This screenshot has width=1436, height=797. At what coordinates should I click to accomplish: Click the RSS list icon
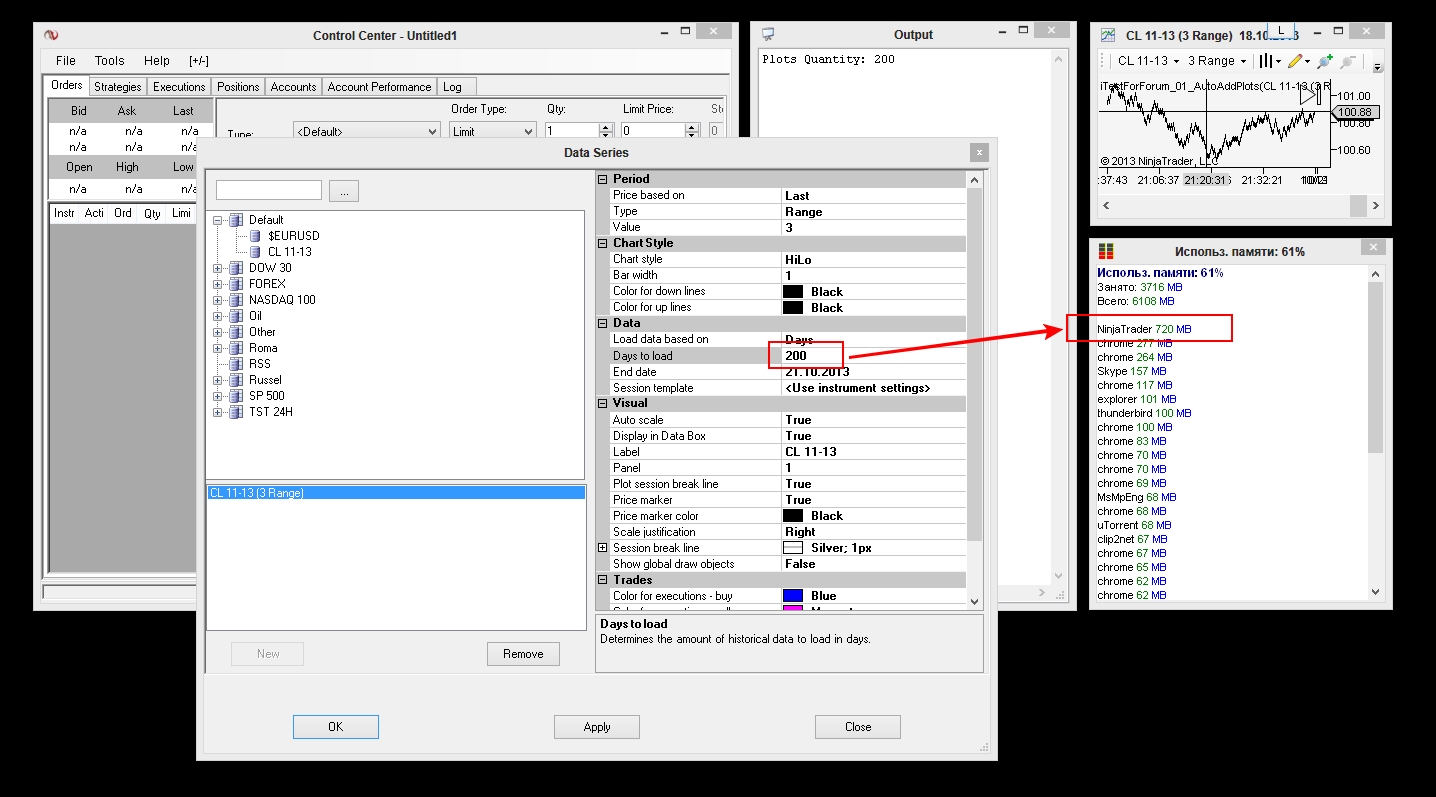(x=236, y=364)
